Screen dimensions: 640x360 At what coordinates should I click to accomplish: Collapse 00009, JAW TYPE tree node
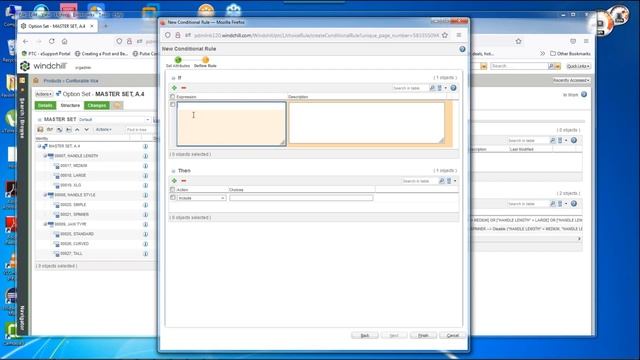click(45, 224)
